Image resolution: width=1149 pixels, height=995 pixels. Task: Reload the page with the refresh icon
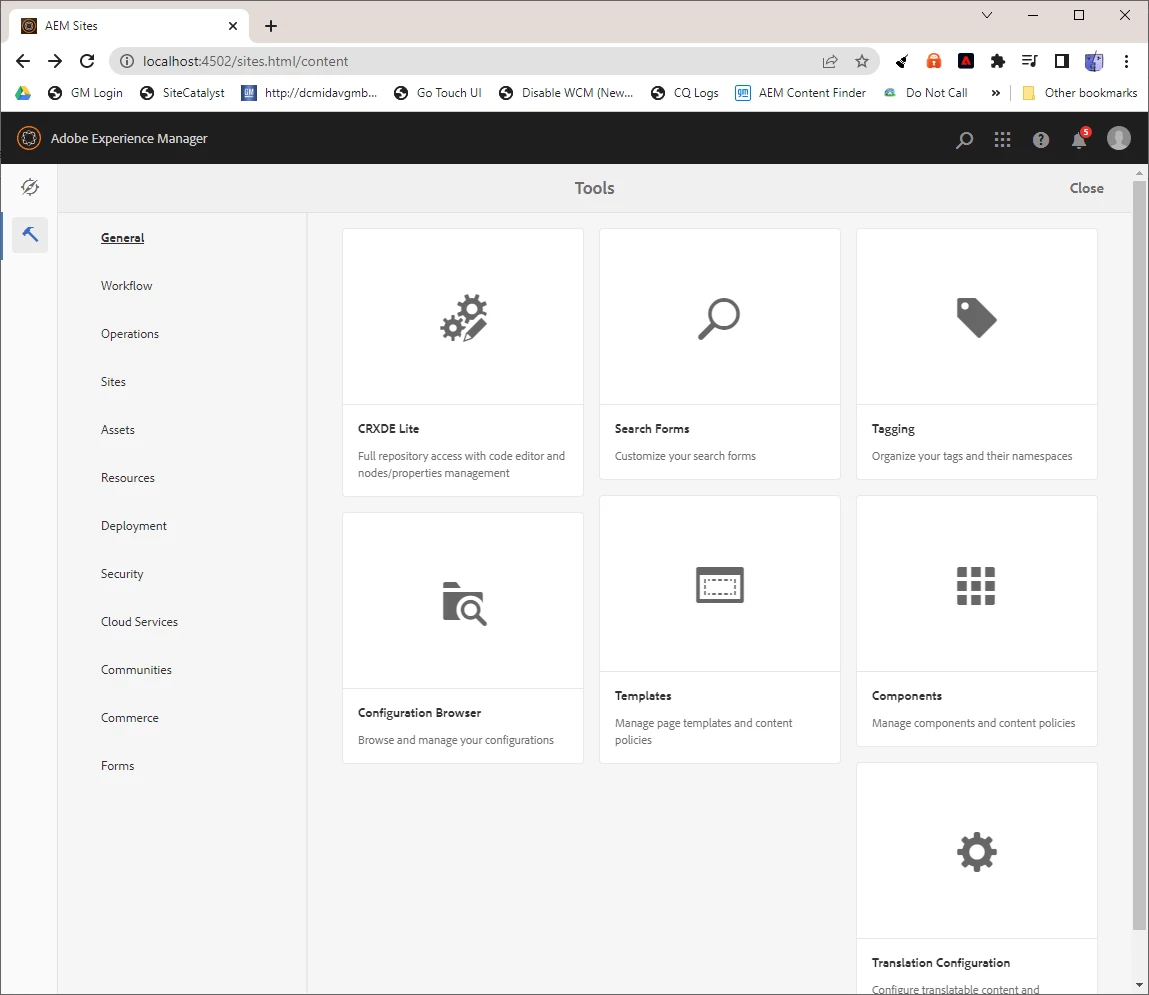tap(87, 61)
